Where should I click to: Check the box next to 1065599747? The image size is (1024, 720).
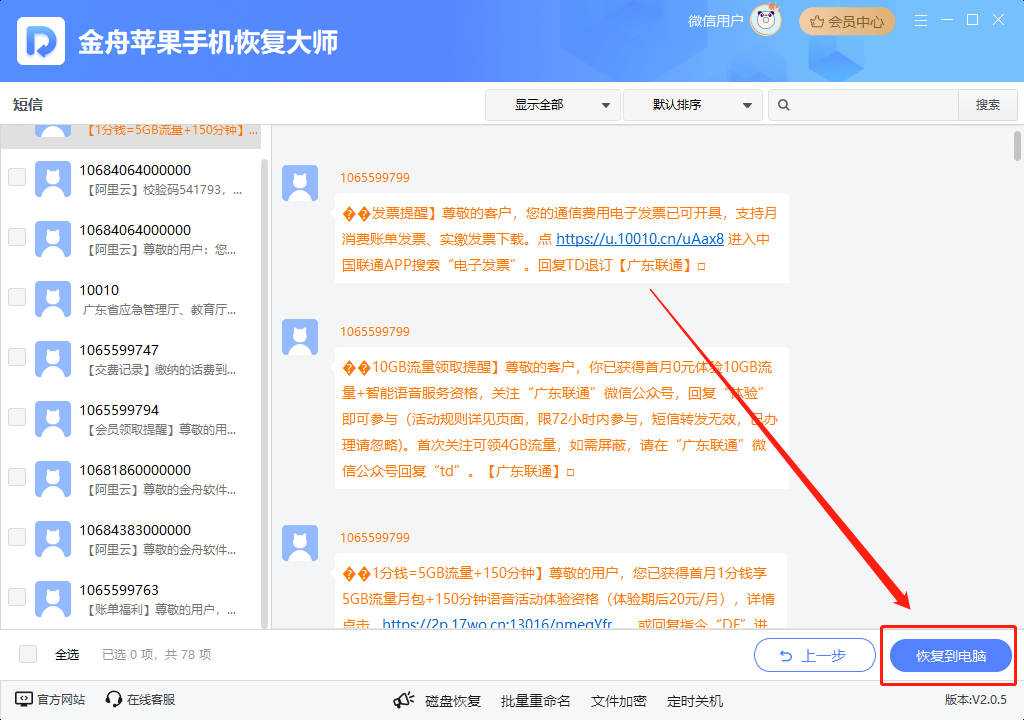[x=17, y=357]
